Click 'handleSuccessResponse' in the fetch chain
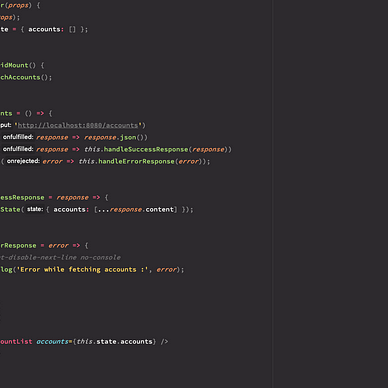 click(x=146, y=149)
